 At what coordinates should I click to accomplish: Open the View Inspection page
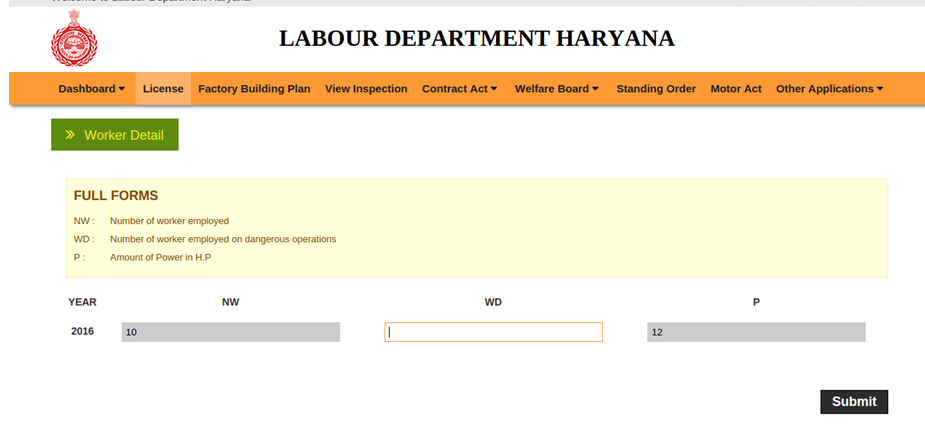point(366,89)
